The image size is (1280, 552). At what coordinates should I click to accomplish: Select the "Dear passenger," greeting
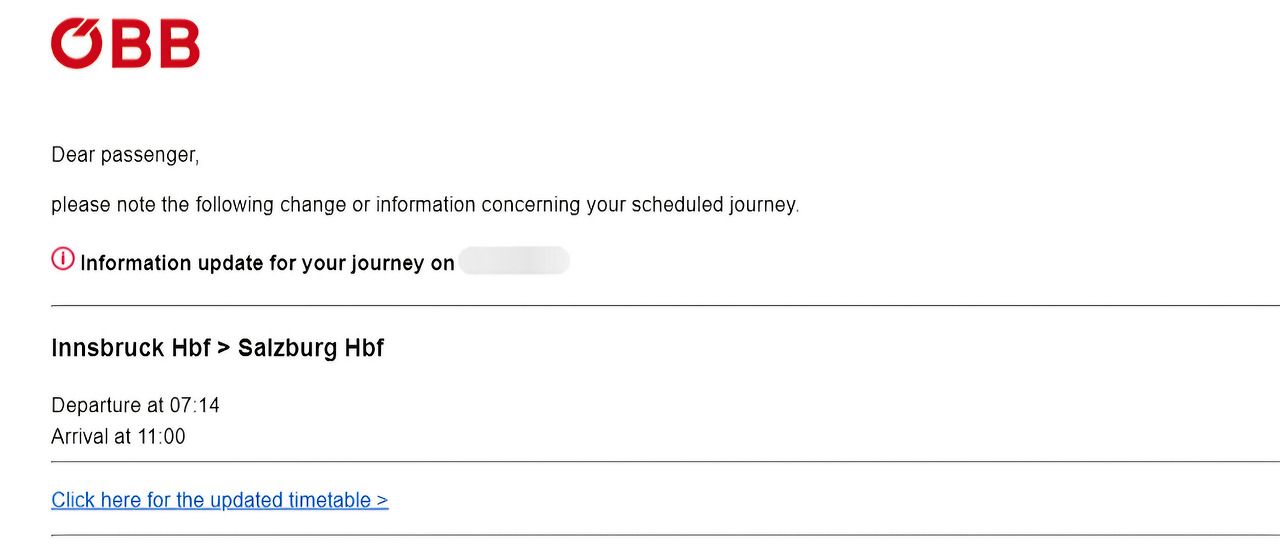pyautogui.click(x=125, y=155)
